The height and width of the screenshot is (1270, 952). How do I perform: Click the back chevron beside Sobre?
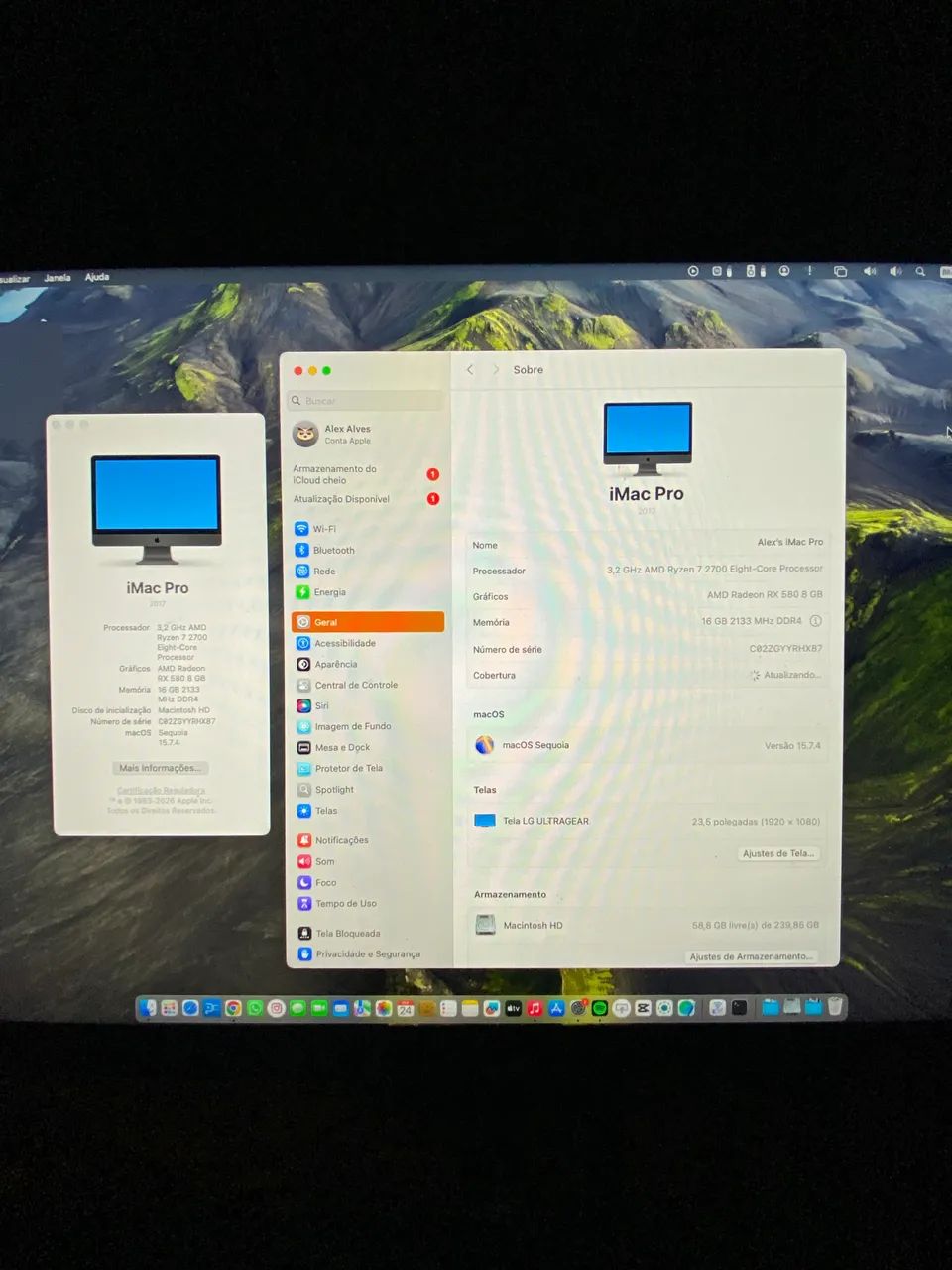pos(469,369)
